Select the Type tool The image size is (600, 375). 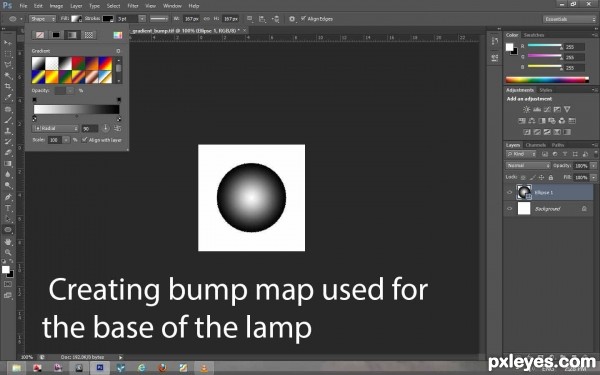[x=8, y=208]
